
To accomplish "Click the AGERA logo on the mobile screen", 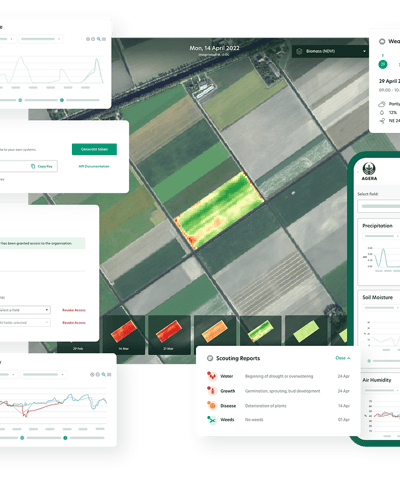I will tap(369, 171).
